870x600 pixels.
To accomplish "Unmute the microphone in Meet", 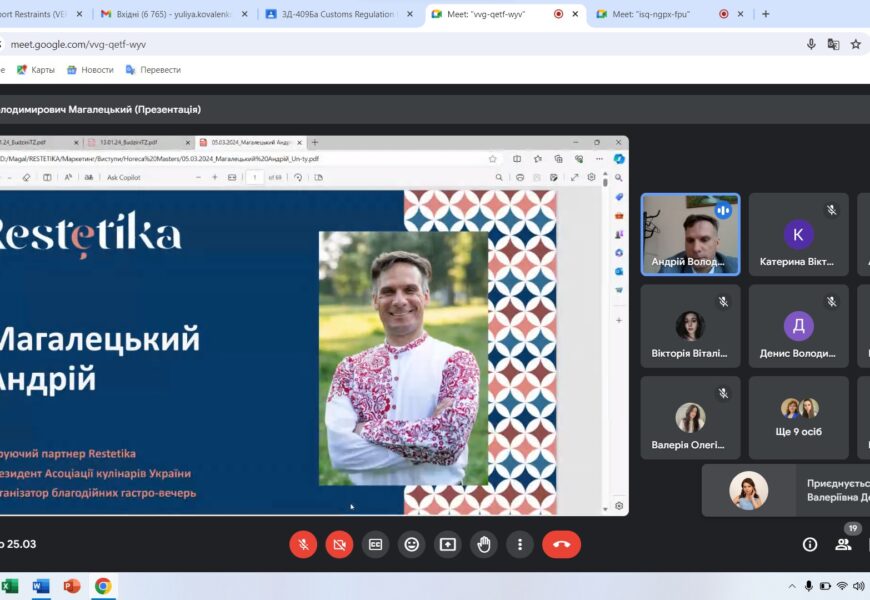I will (x=303, y=544).
